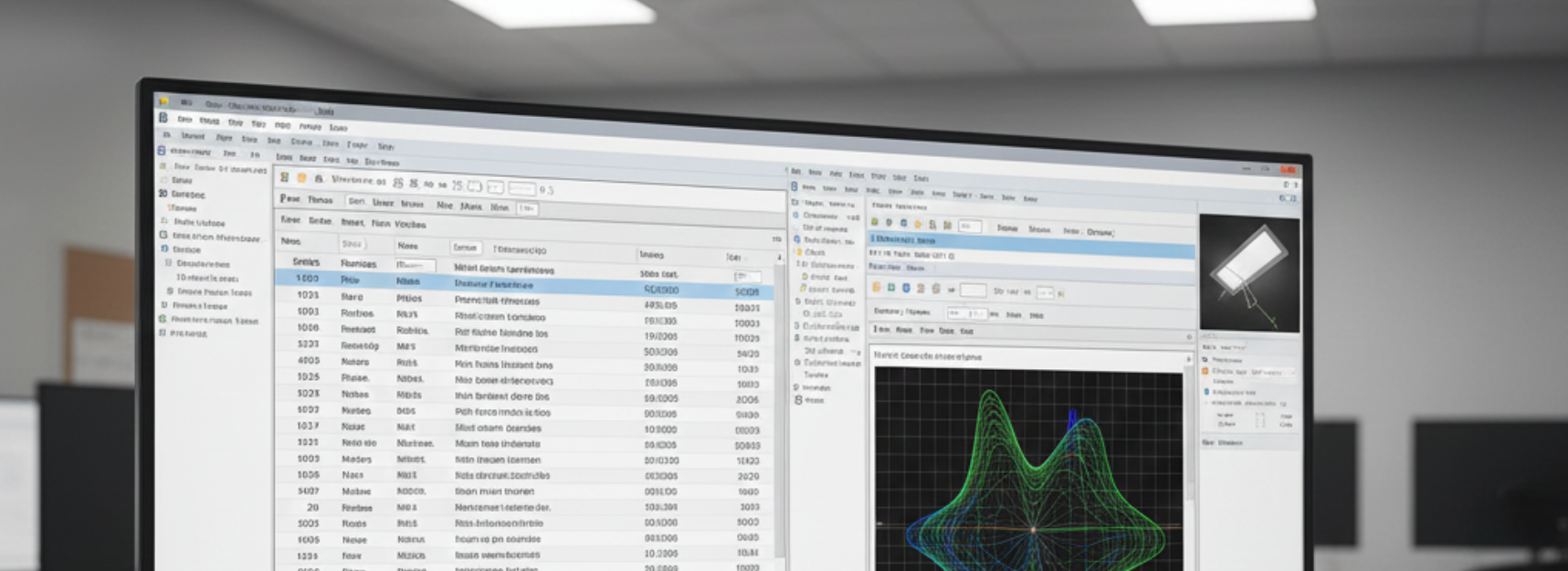Tick the lower checkbox in the right properties panel
Image resolution: width=1568 pixels, height=571 pixels.
1260,425
